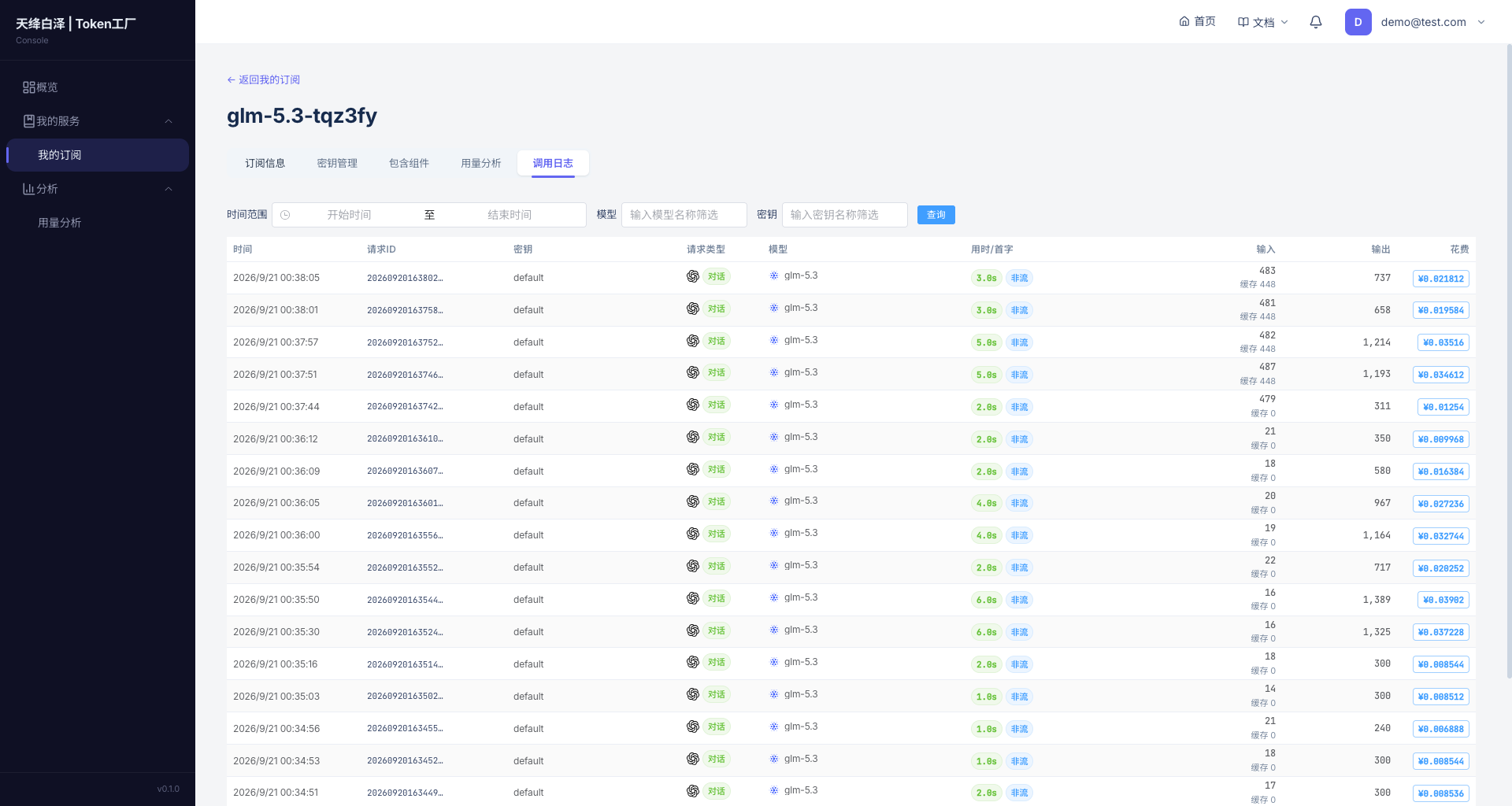1512x806 pixels.
Task: Click the clock icon in time range field
Action: [285, 215]
